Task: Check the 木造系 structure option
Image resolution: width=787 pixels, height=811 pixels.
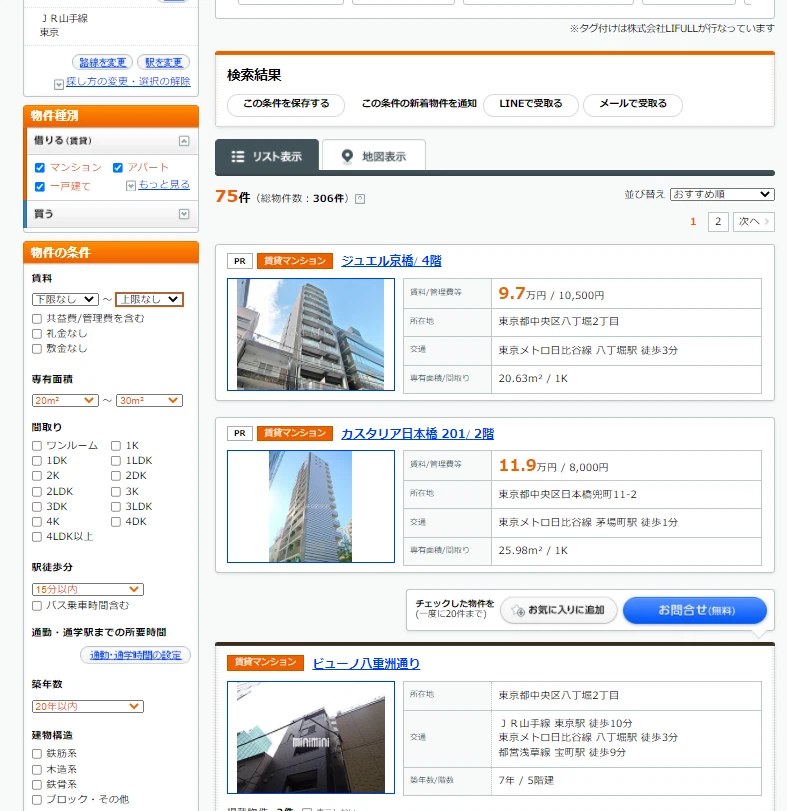Action: point(37,769)
